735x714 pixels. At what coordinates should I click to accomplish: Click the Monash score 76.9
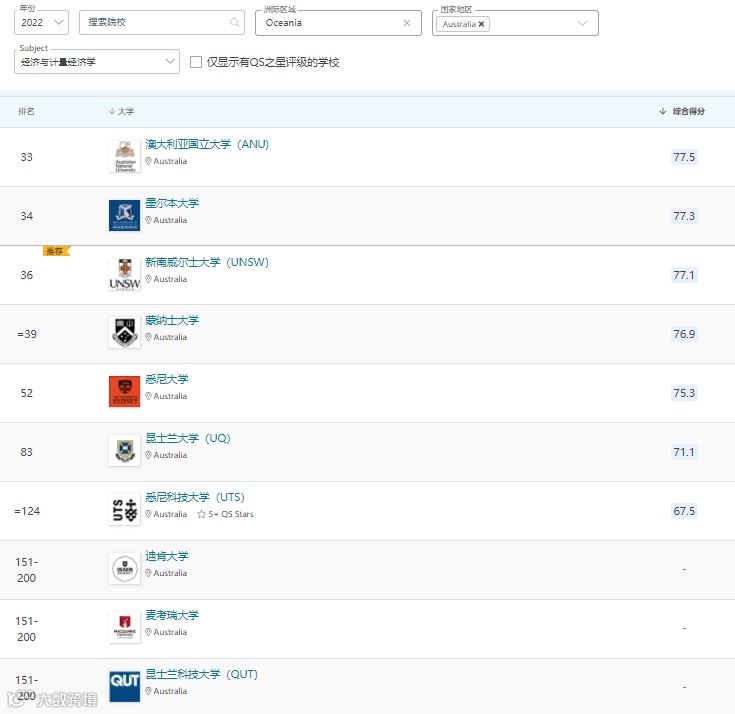point(684,334)
